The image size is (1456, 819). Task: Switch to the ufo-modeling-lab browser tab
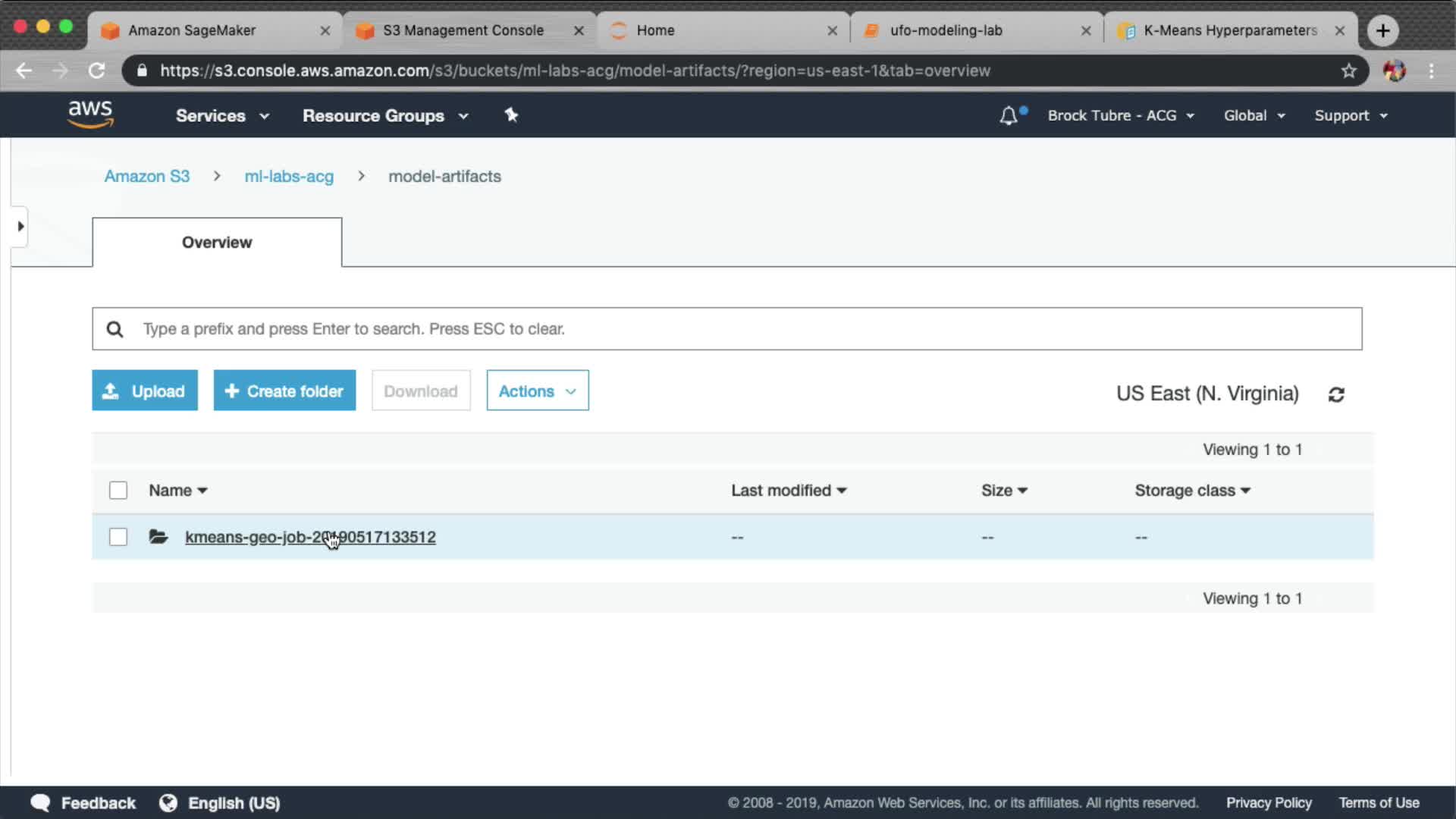click(946, 30)
